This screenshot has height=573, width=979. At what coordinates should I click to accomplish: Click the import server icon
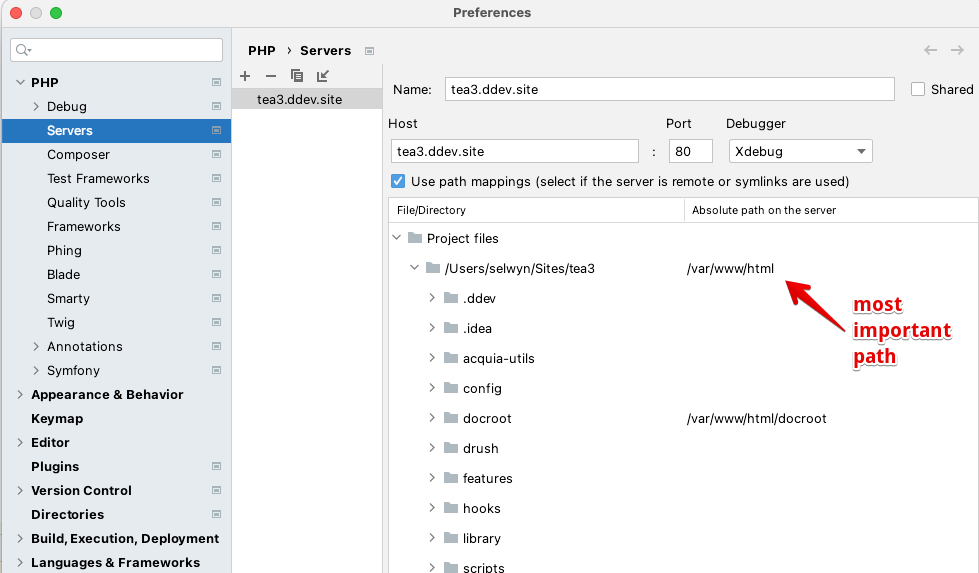click(323, 76)
